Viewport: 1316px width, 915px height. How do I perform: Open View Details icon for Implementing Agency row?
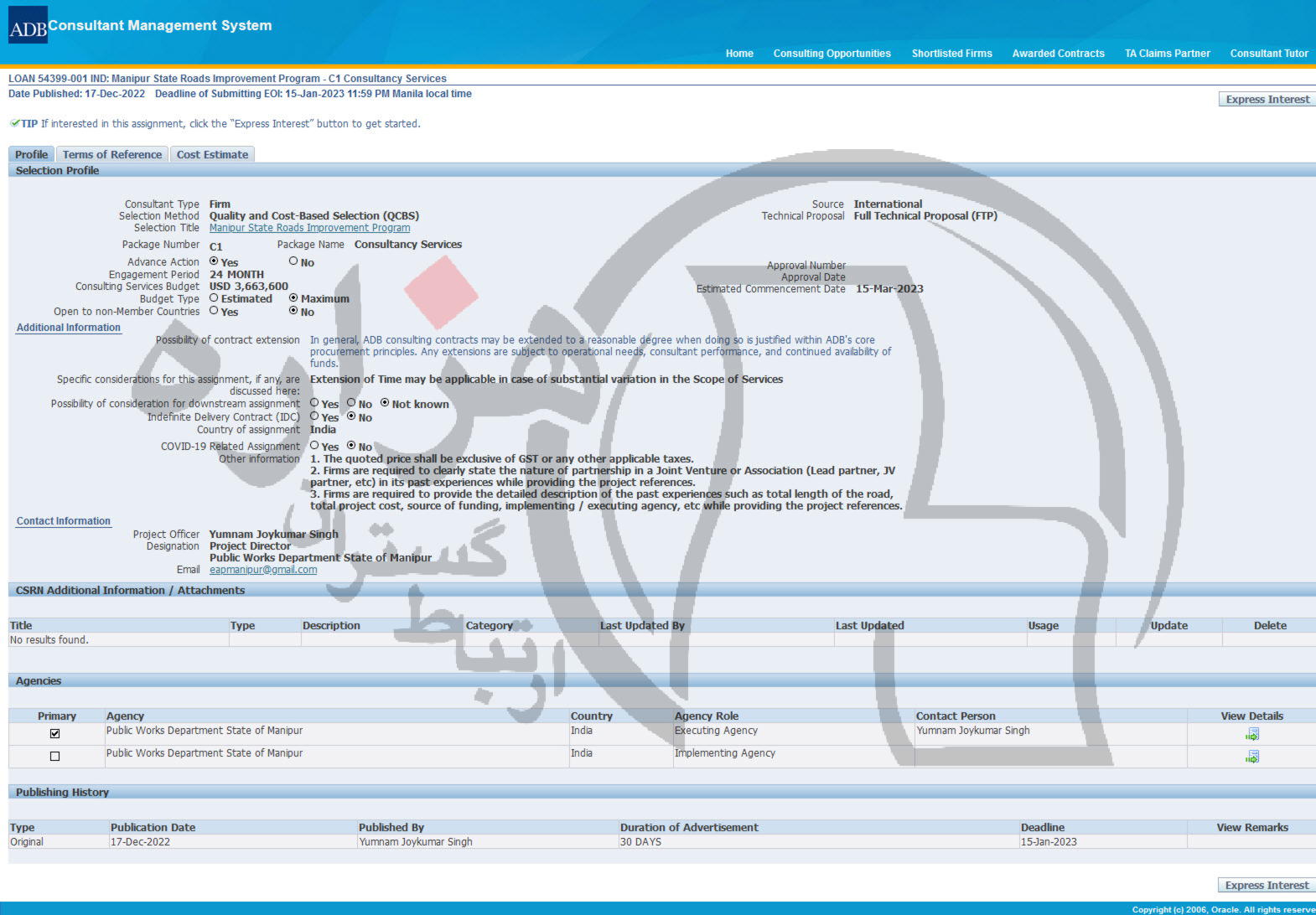[x=1252, y=757]
